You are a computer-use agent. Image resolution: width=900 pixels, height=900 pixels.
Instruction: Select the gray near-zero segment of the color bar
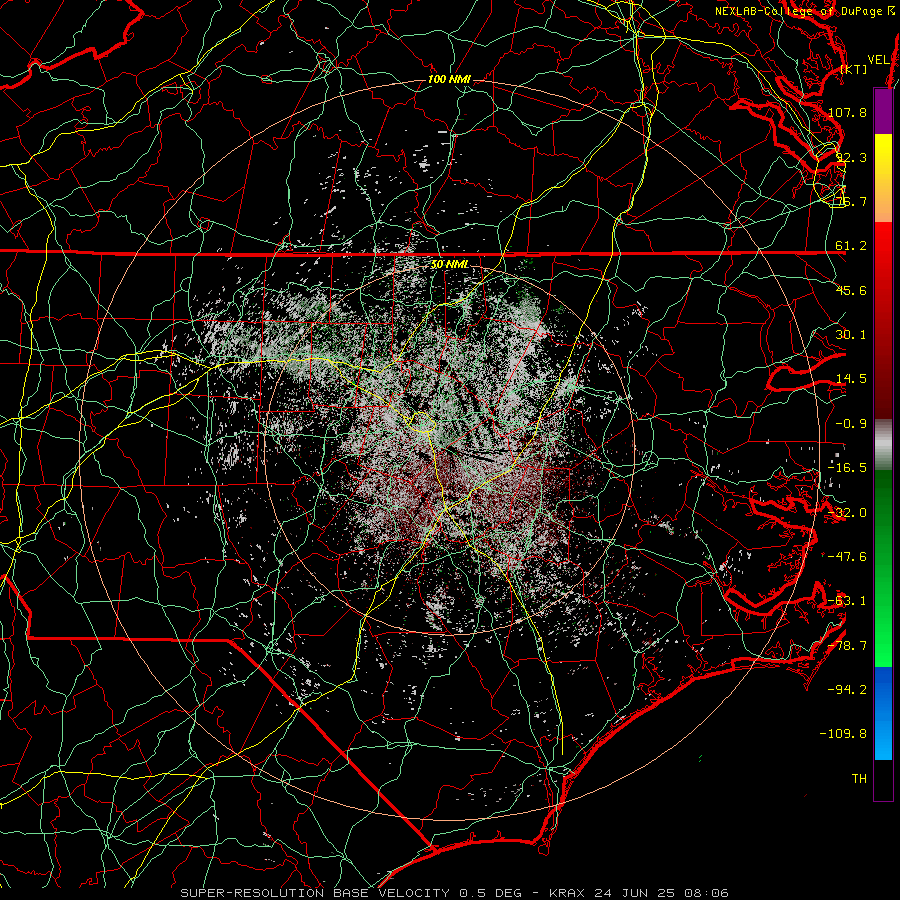pos(883,445)
